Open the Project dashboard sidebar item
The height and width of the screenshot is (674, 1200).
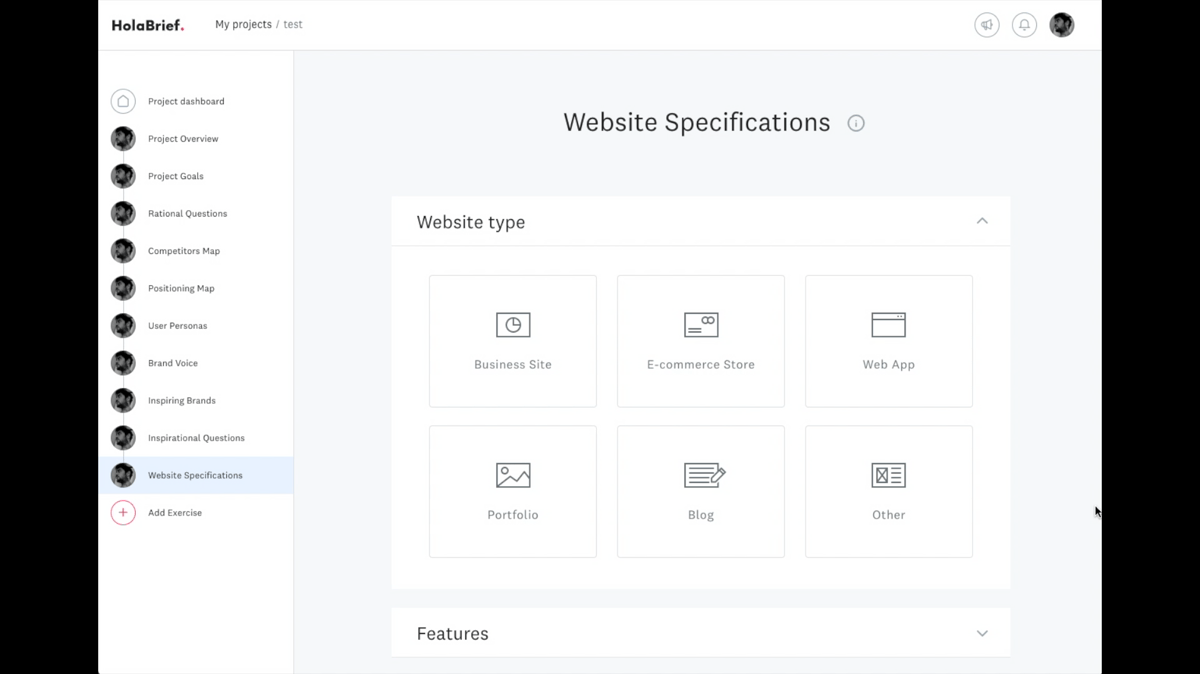click(x=186, y=101)
